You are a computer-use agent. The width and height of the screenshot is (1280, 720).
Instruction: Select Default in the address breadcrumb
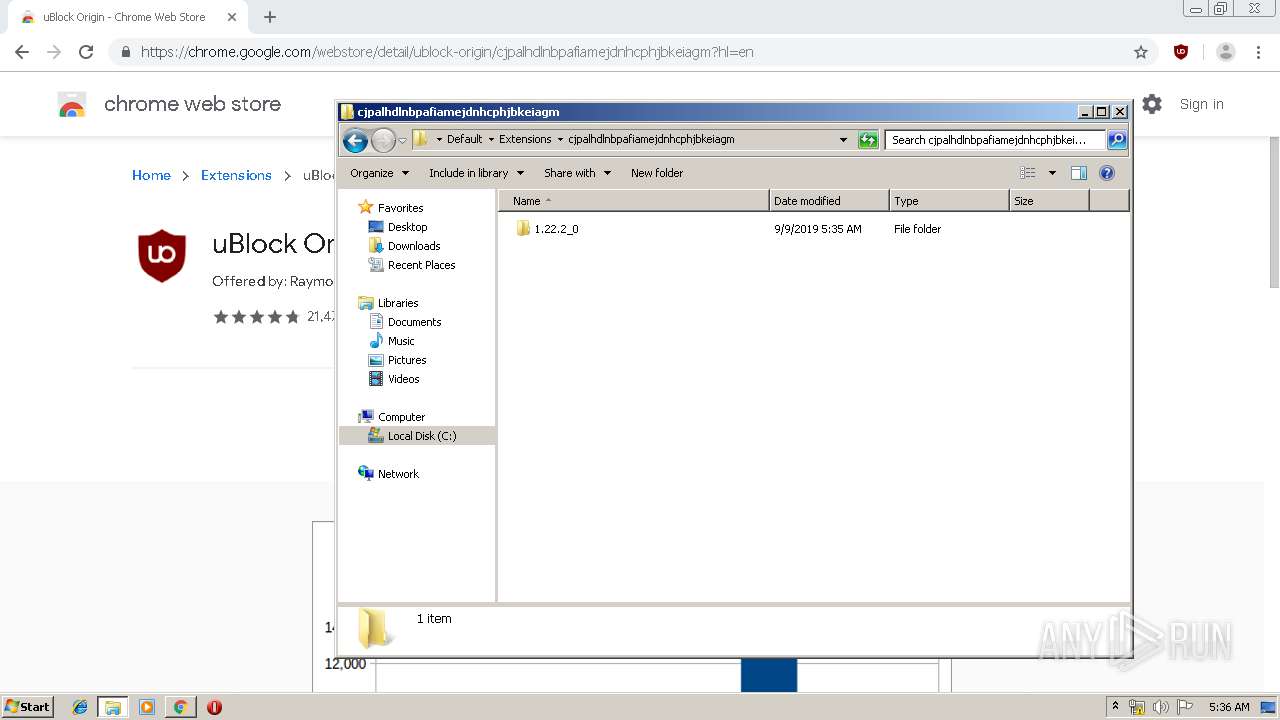point(464,140)
